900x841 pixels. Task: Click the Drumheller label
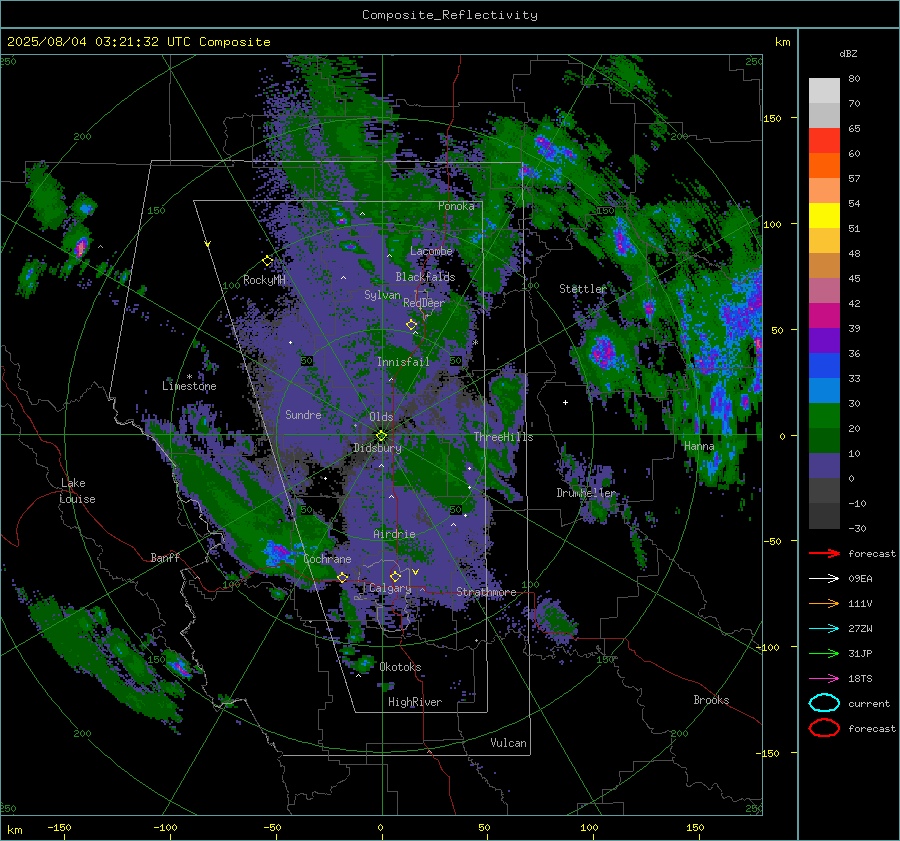[x=586, y=493]
